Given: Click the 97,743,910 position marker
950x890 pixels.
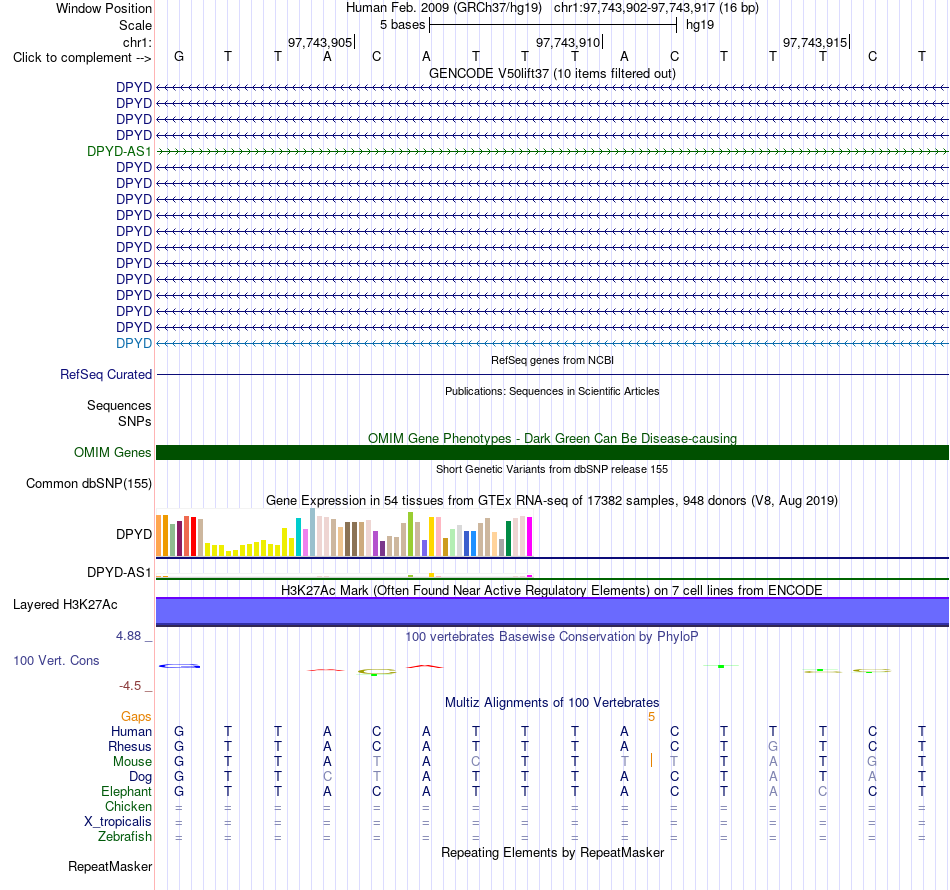Looking at the screenshot, I should click(569, 42).
